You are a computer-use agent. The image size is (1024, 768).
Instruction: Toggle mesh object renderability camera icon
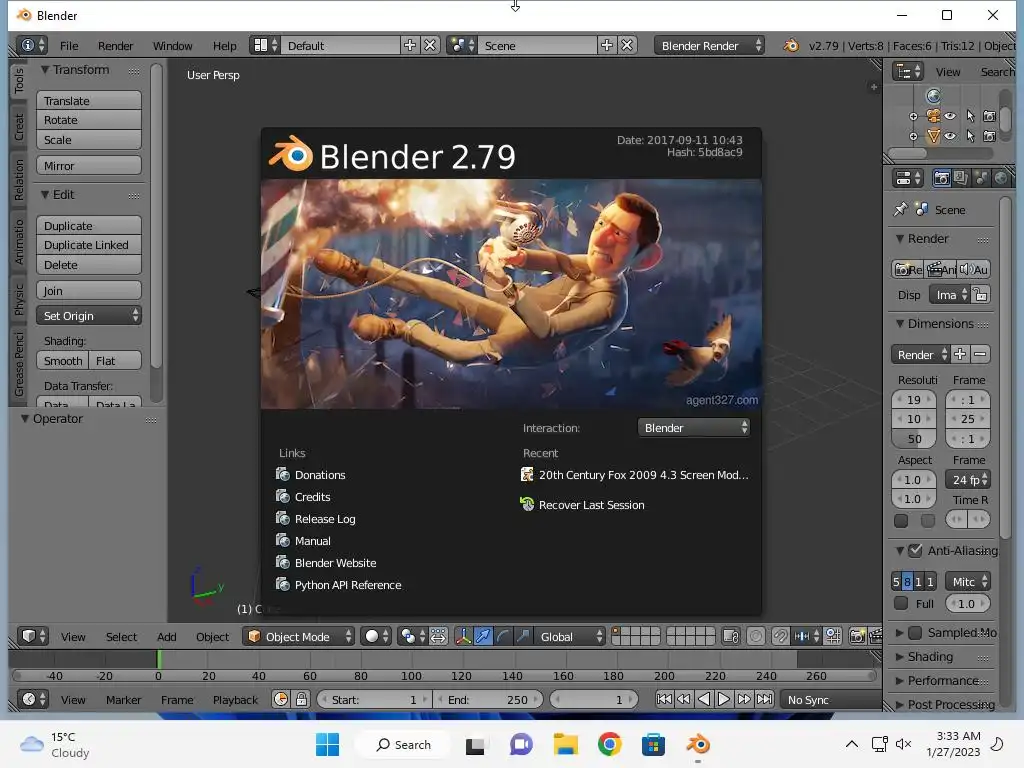tap(989, 136)
